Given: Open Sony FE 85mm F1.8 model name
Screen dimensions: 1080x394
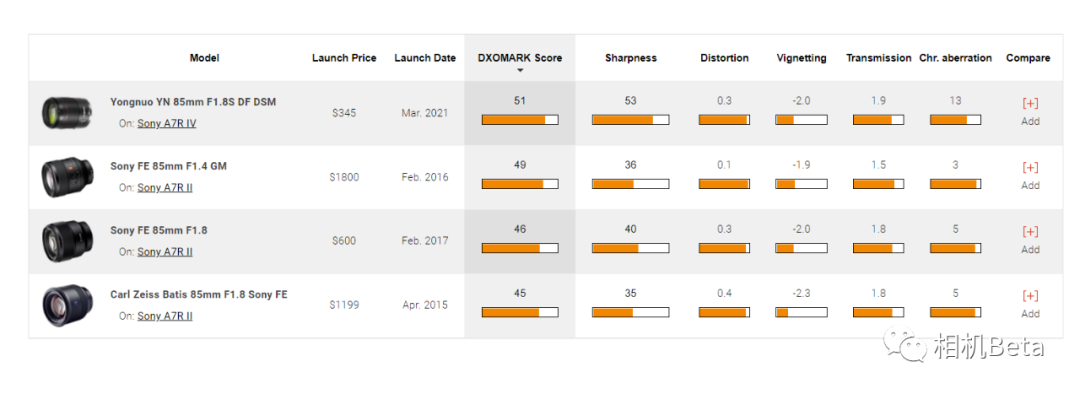Looking at the screenshot, I should coord(158,230).
